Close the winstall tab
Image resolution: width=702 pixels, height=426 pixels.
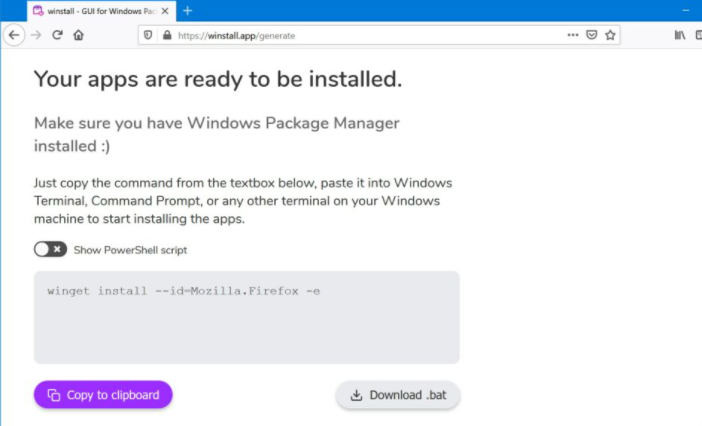point(165,11)
